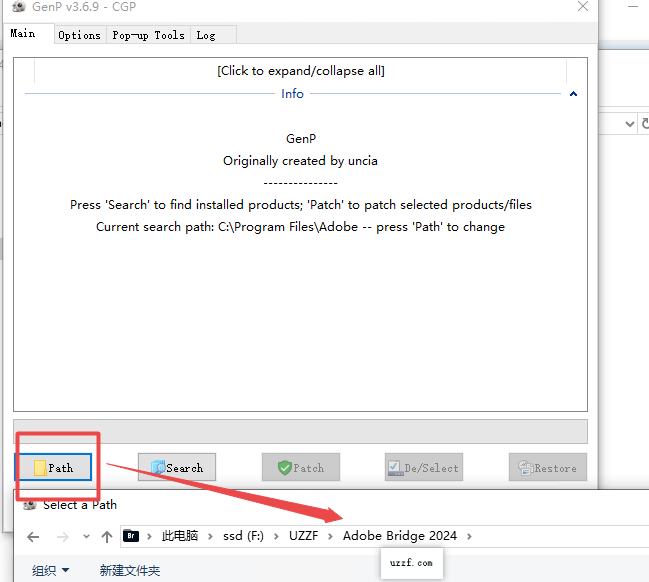Click the Path folder button
The height and width of the screenshot is (582, 649).
tap(54, 467)
